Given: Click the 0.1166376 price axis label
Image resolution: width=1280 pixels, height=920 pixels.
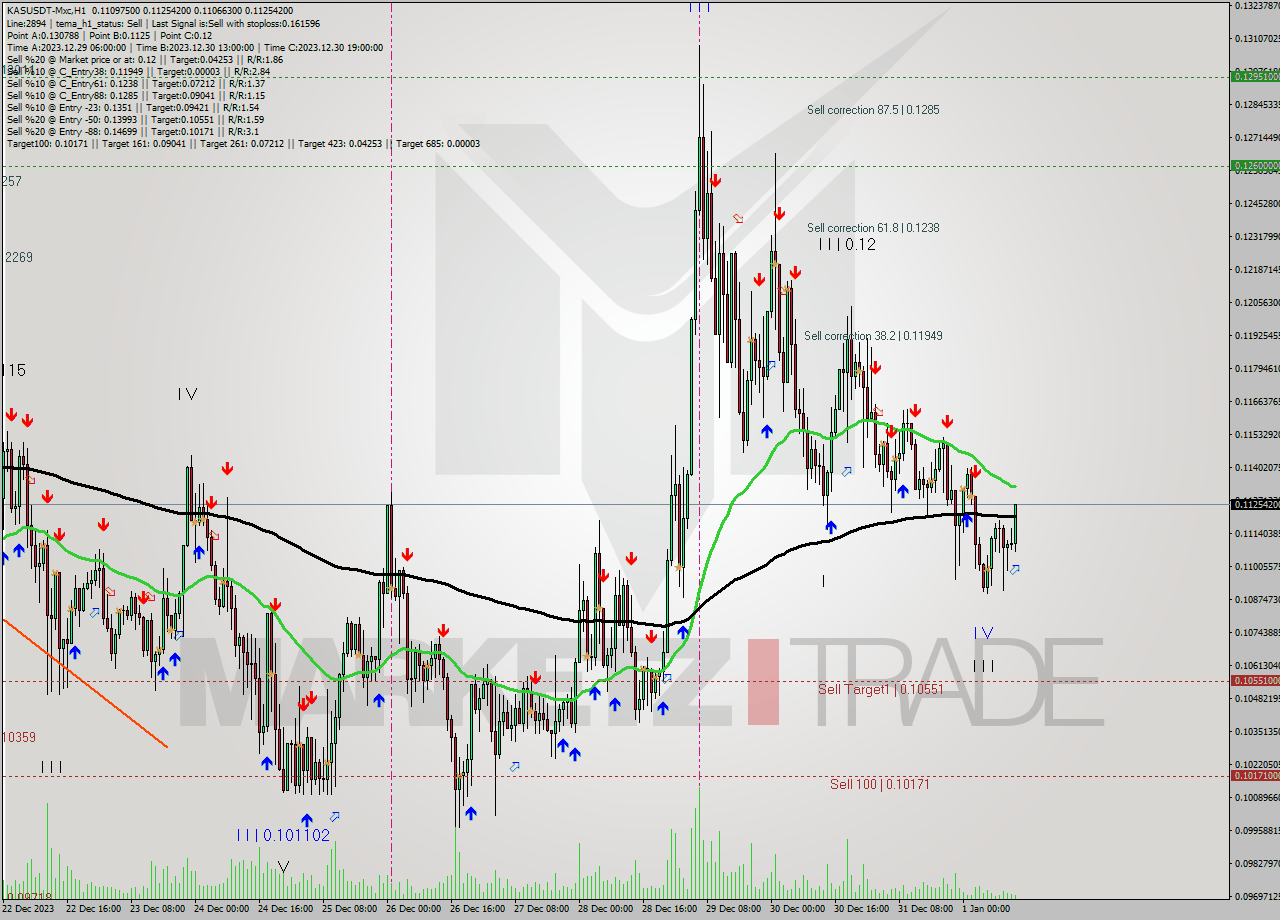Looking at the screenshot, I should click(1256, 401).
